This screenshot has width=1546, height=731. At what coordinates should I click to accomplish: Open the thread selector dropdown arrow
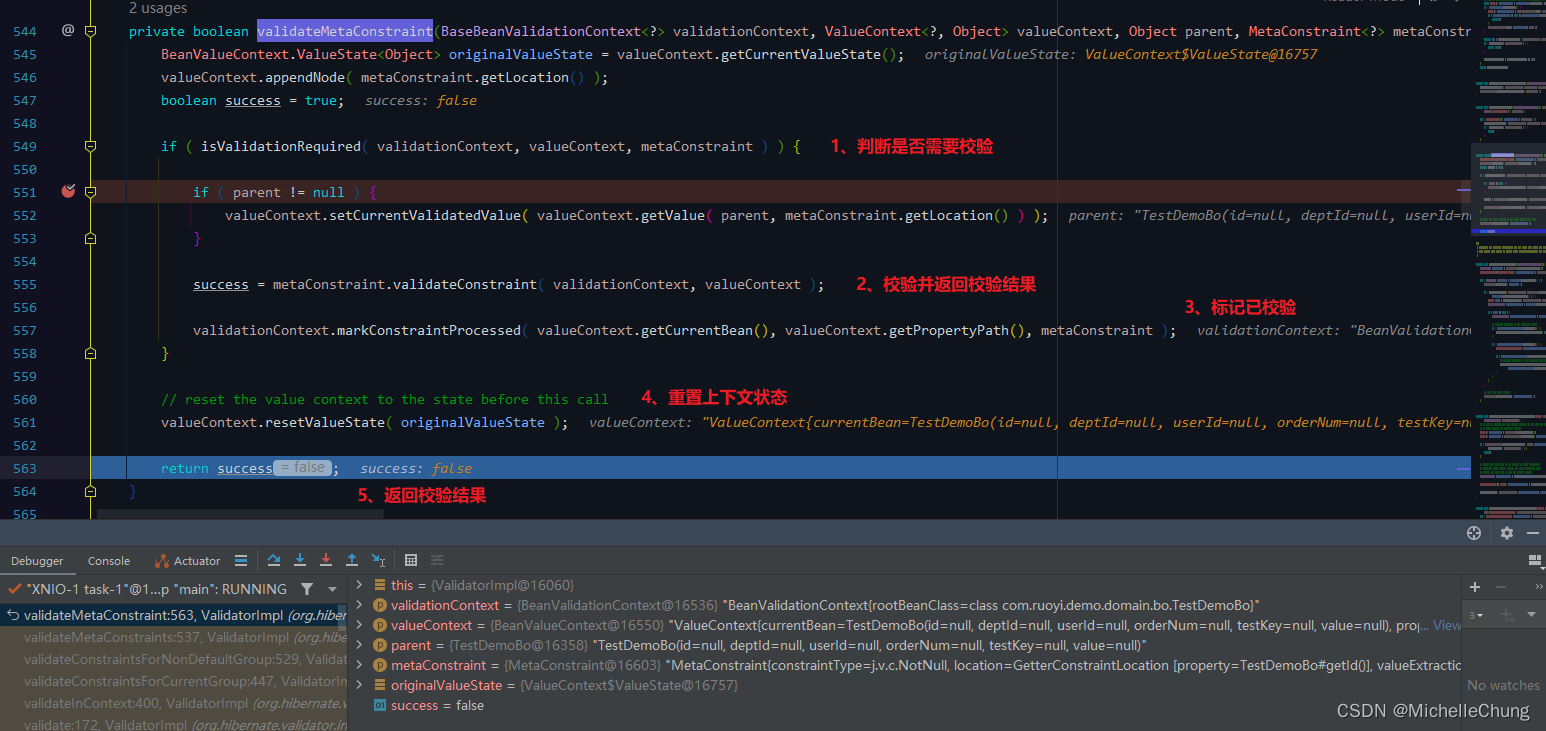coord(333,589)
